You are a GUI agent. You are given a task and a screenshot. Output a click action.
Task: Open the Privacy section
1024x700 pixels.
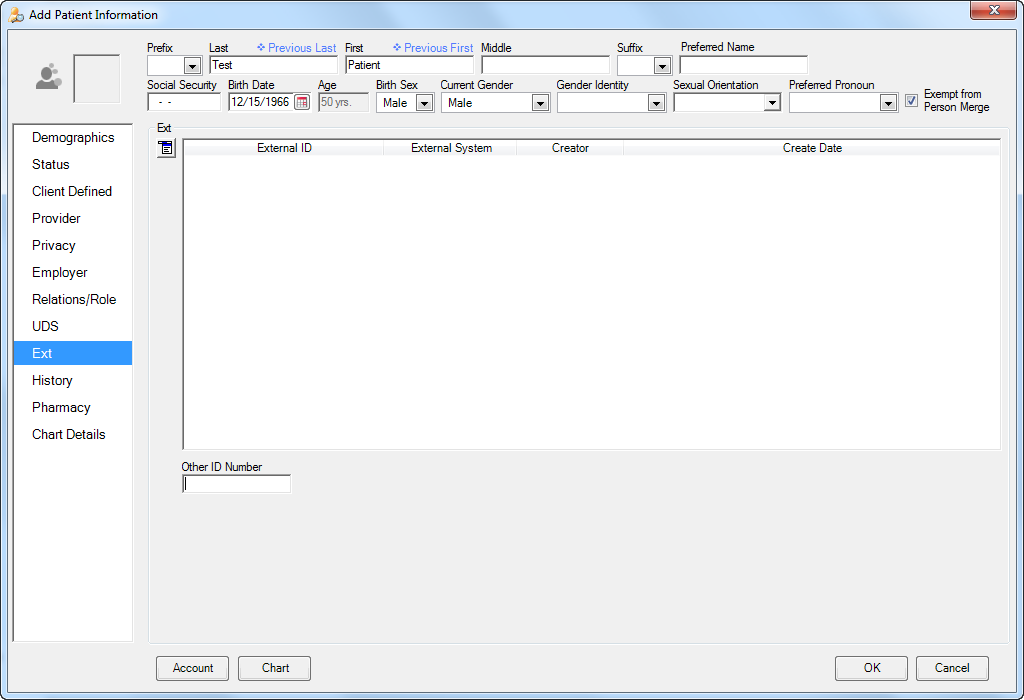(72, 246)
